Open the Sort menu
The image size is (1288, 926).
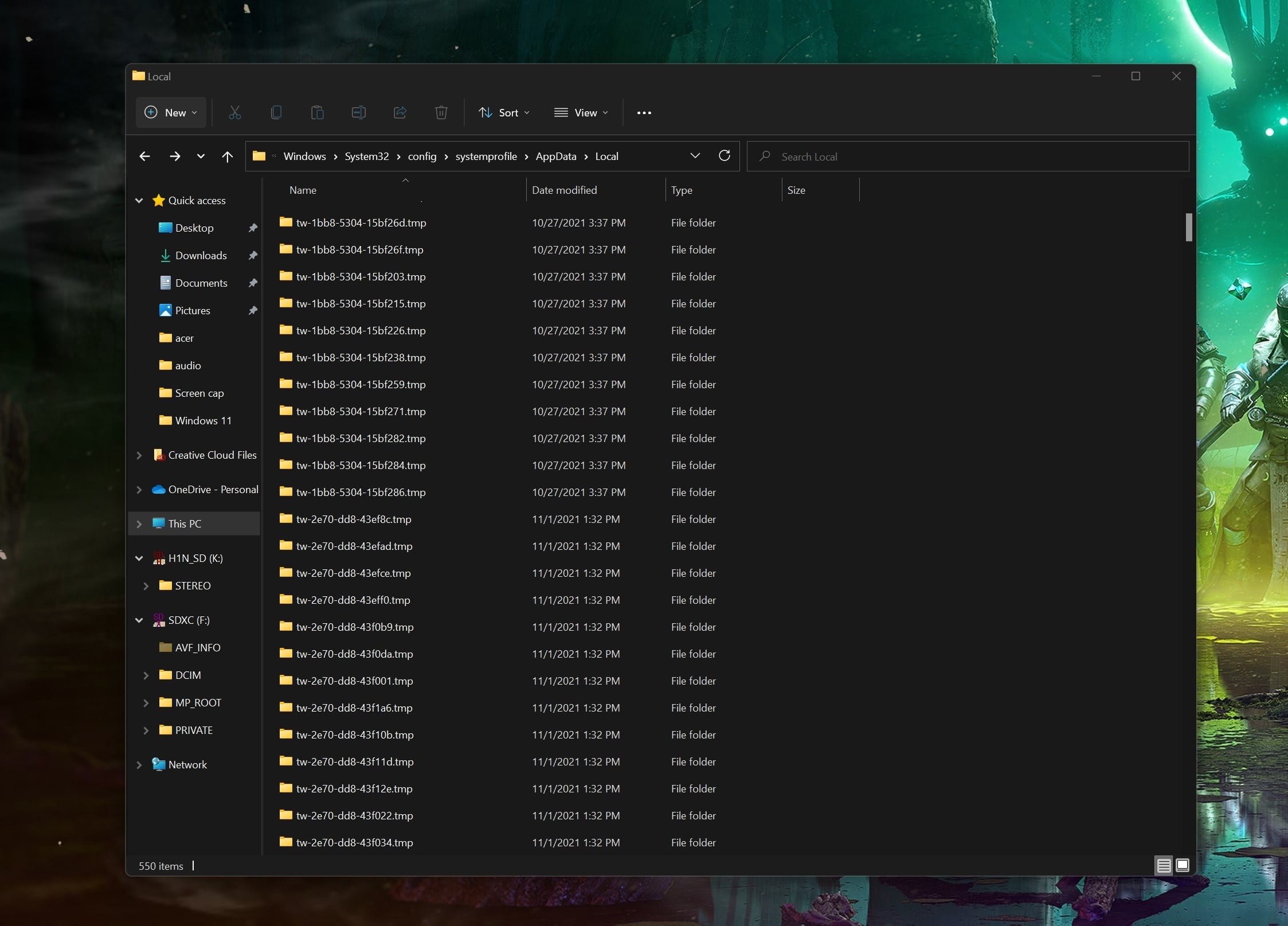(504, 112)
